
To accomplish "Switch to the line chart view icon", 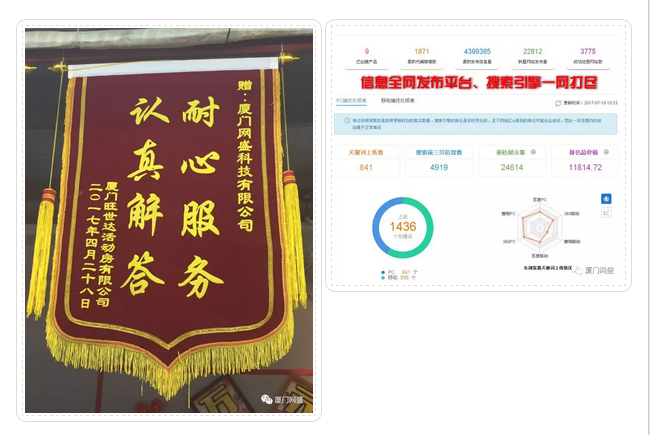I will click(605, 213).
